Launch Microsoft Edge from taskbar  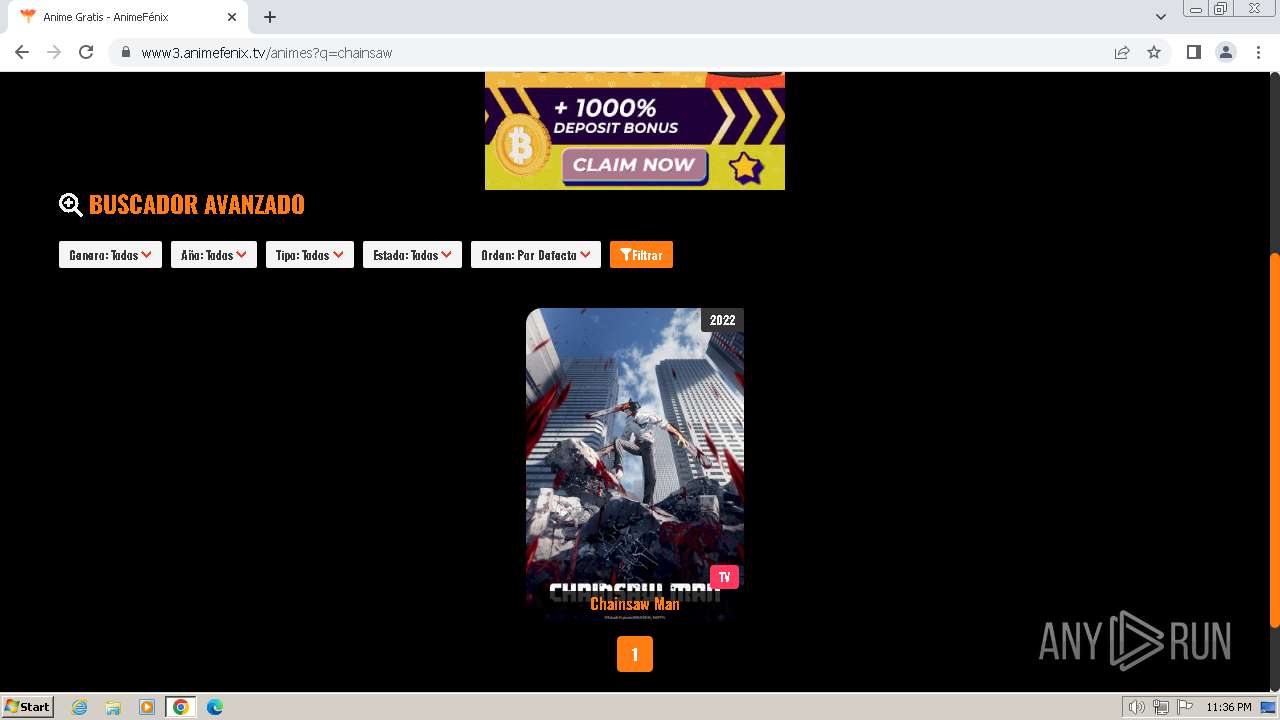tap(215, 707)
